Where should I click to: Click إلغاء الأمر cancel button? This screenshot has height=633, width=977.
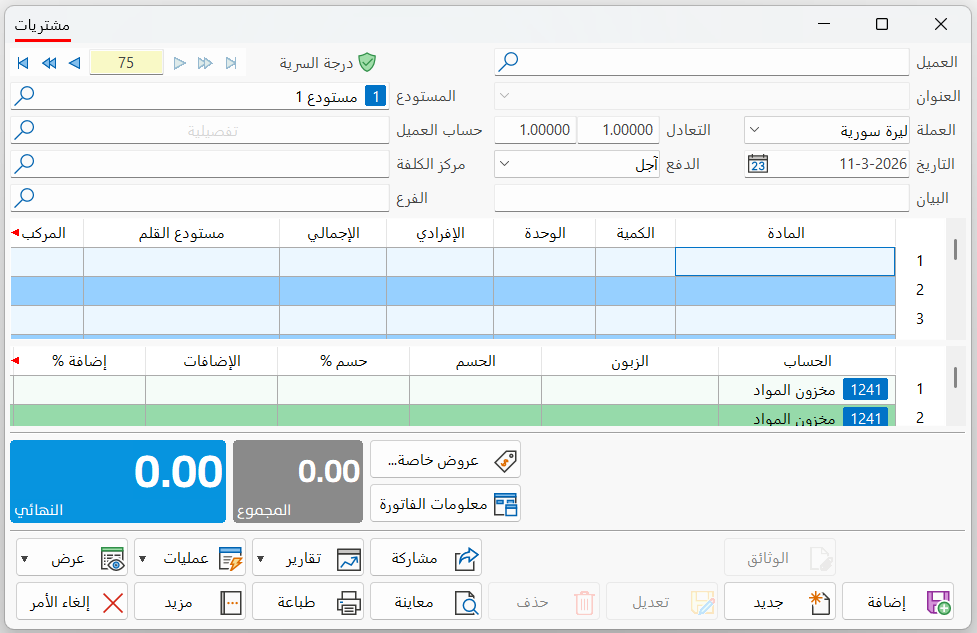click(x=72, y=601)
